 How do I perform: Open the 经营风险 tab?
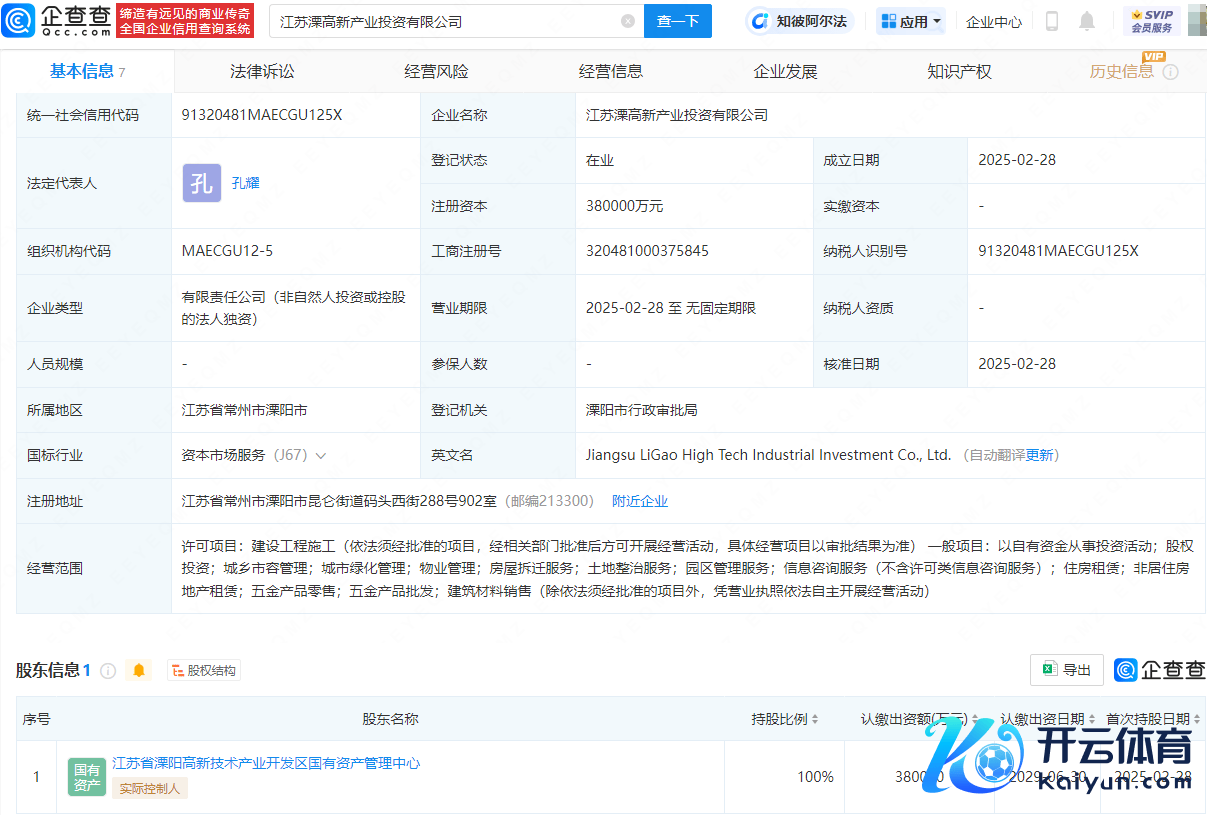click(x=436, y=71)
